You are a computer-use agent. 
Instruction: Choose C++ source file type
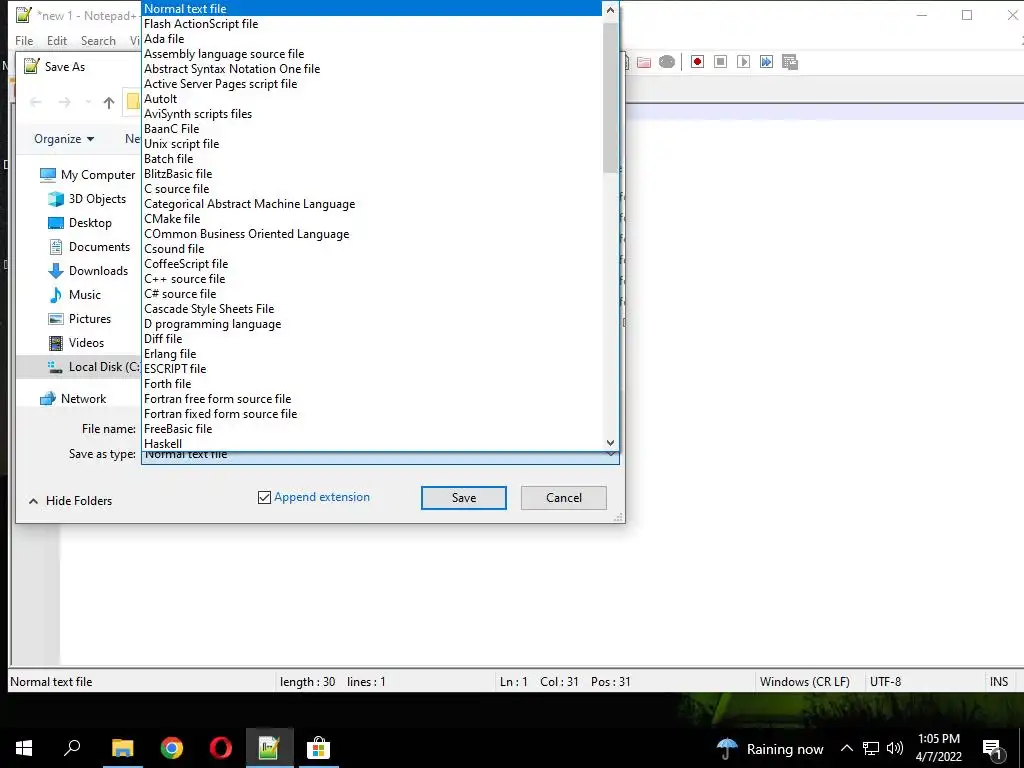tap(372, 279)
